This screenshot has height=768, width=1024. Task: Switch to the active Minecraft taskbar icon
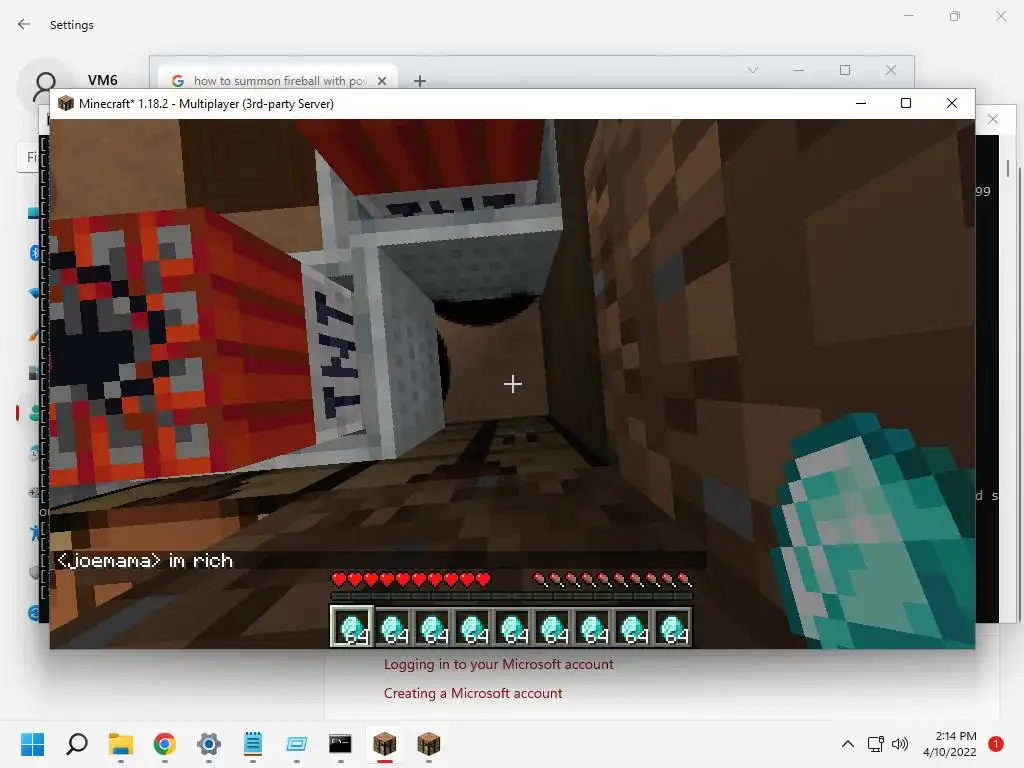coord(385,744)
